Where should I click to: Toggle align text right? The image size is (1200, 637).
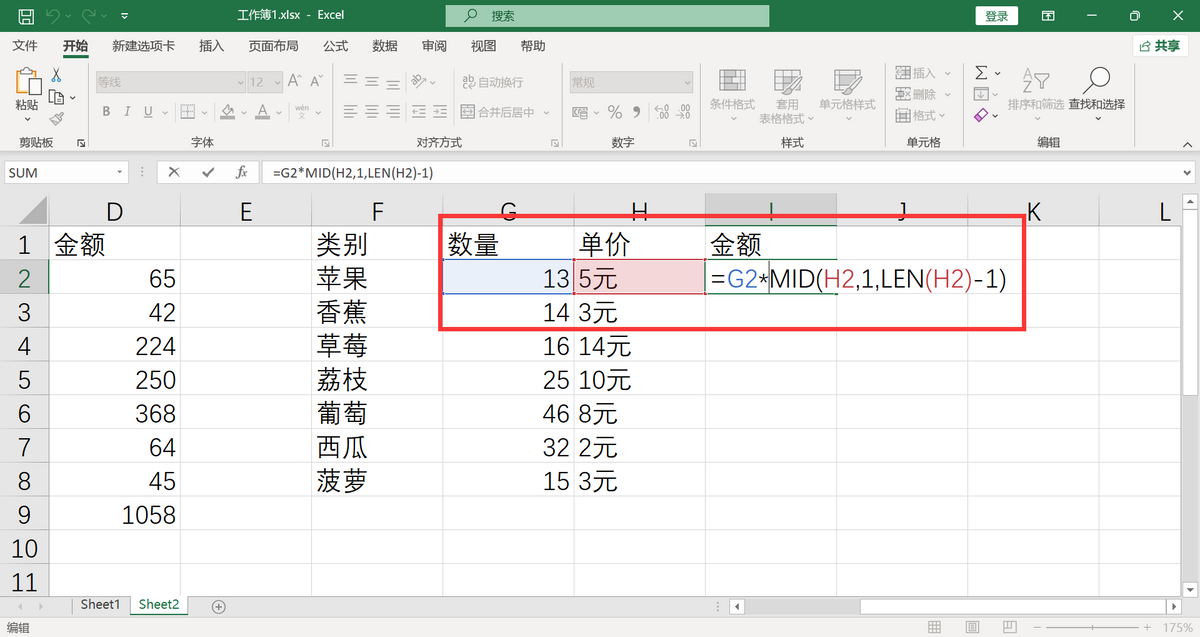395,112
